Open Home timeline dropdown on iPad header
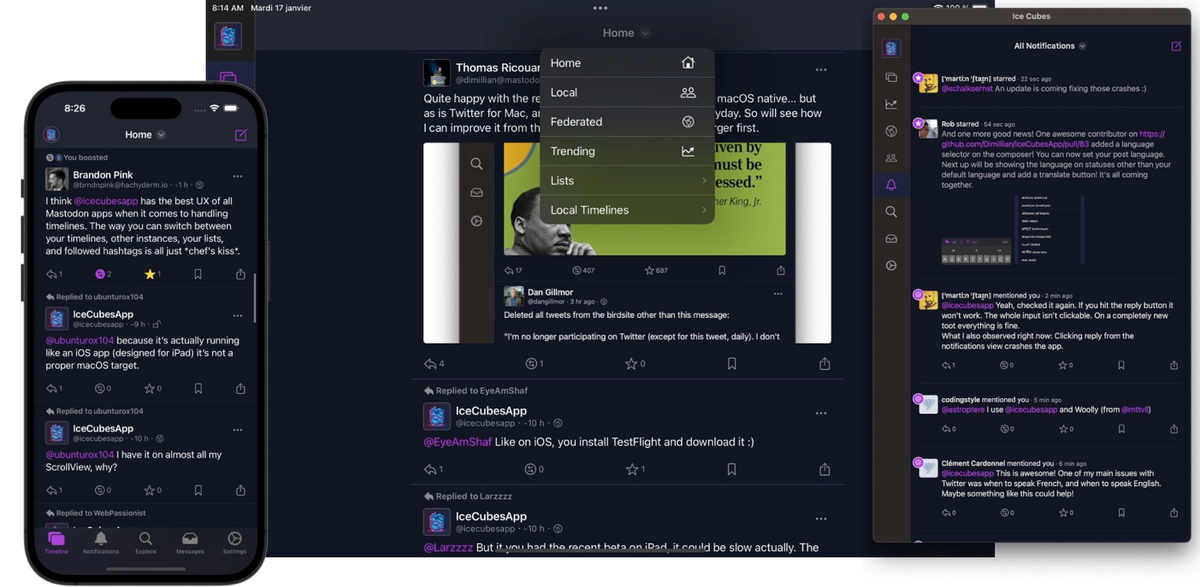The image size is (1200, 587). (626, 33)
